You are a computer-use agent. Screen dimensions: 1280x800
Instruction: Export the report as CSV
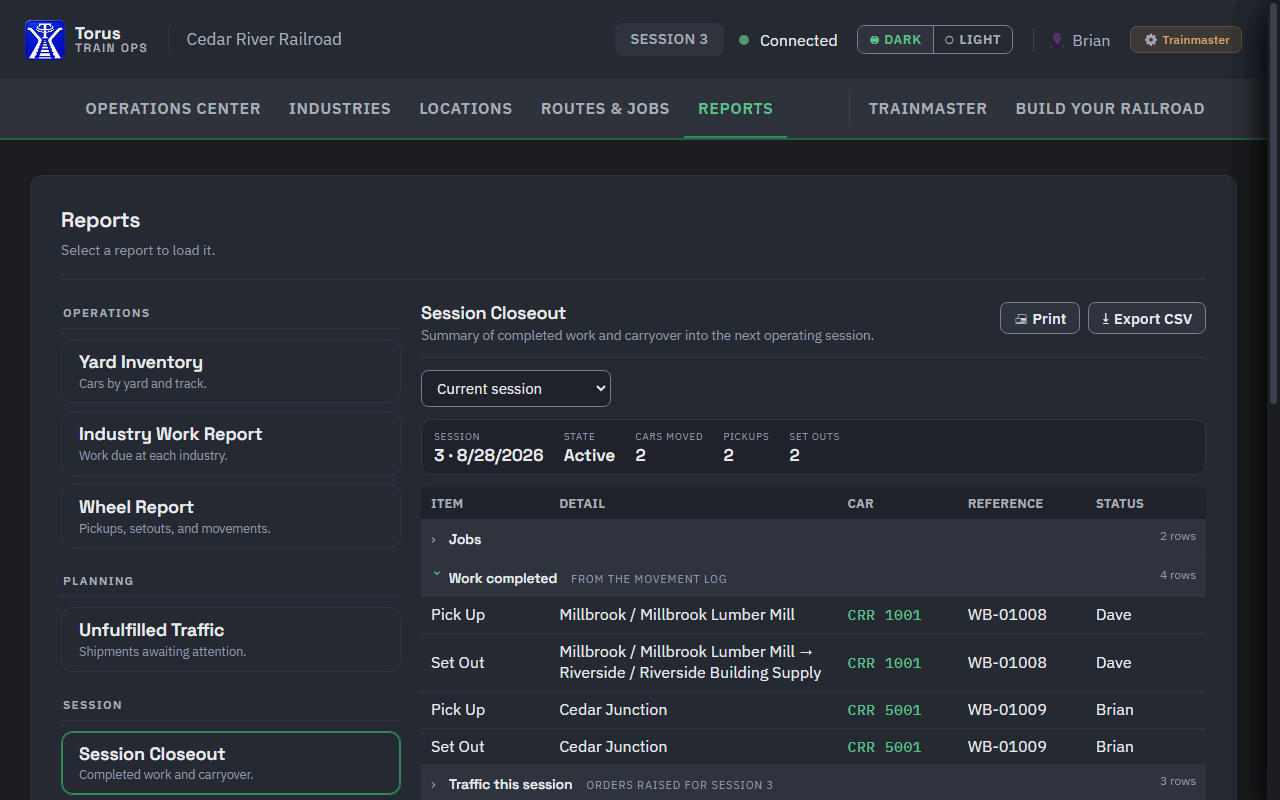pyautogui.click(x=1147, y=318)
